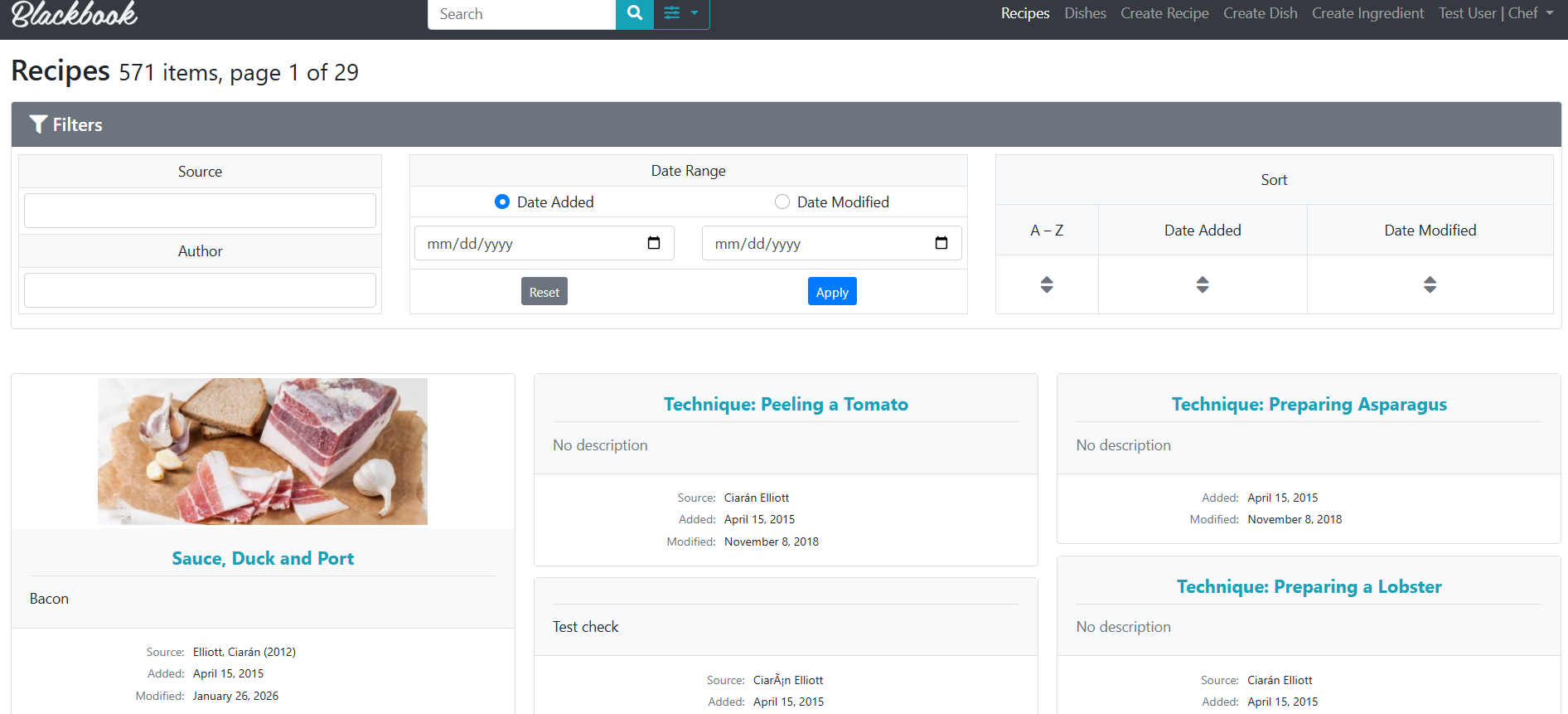1568x714 pixels.
Task: Click the 'Date Added' sort column label
Action: pos(1203,231)
